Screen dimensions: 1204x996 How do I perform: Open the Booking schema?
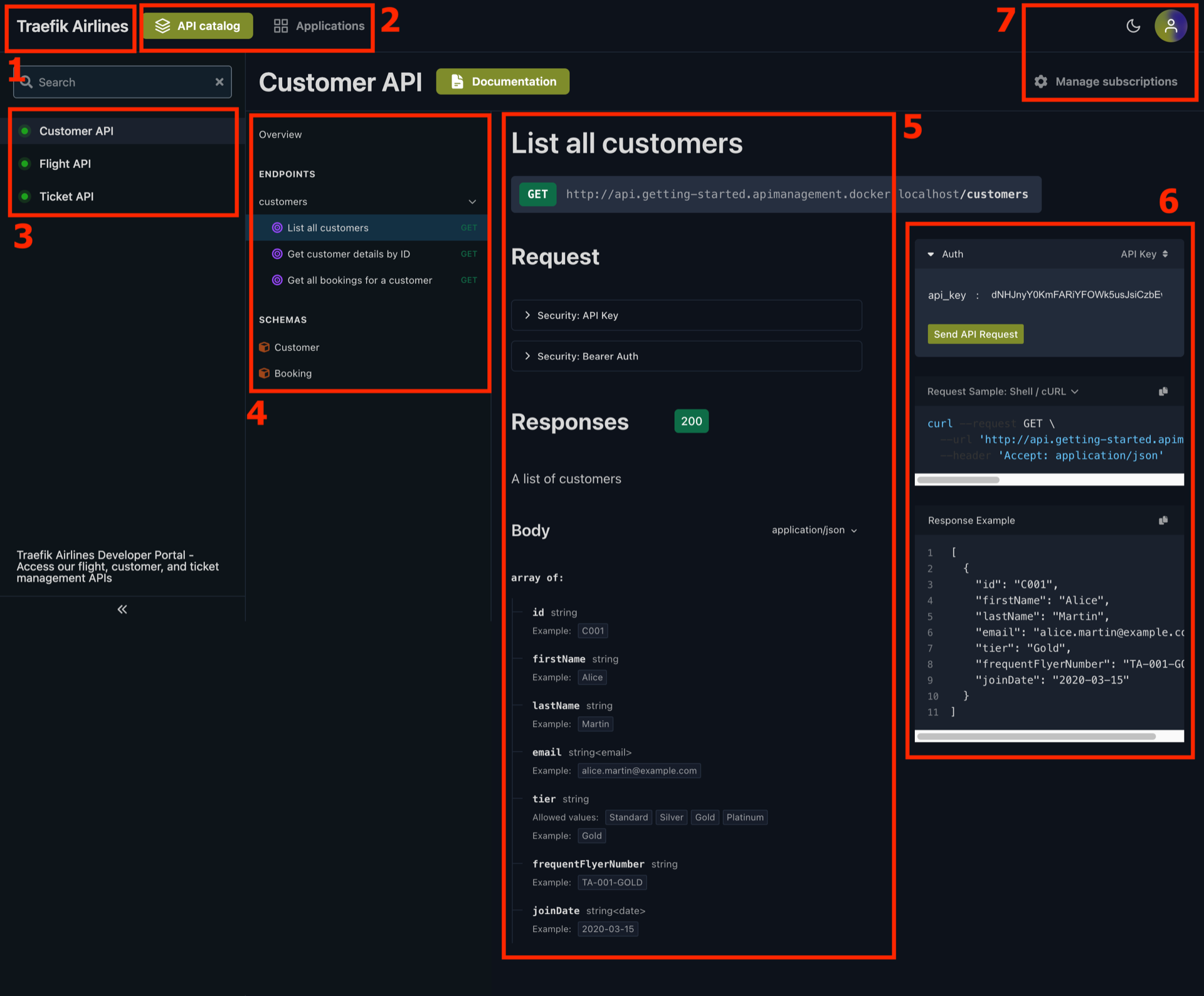point(293,373)
